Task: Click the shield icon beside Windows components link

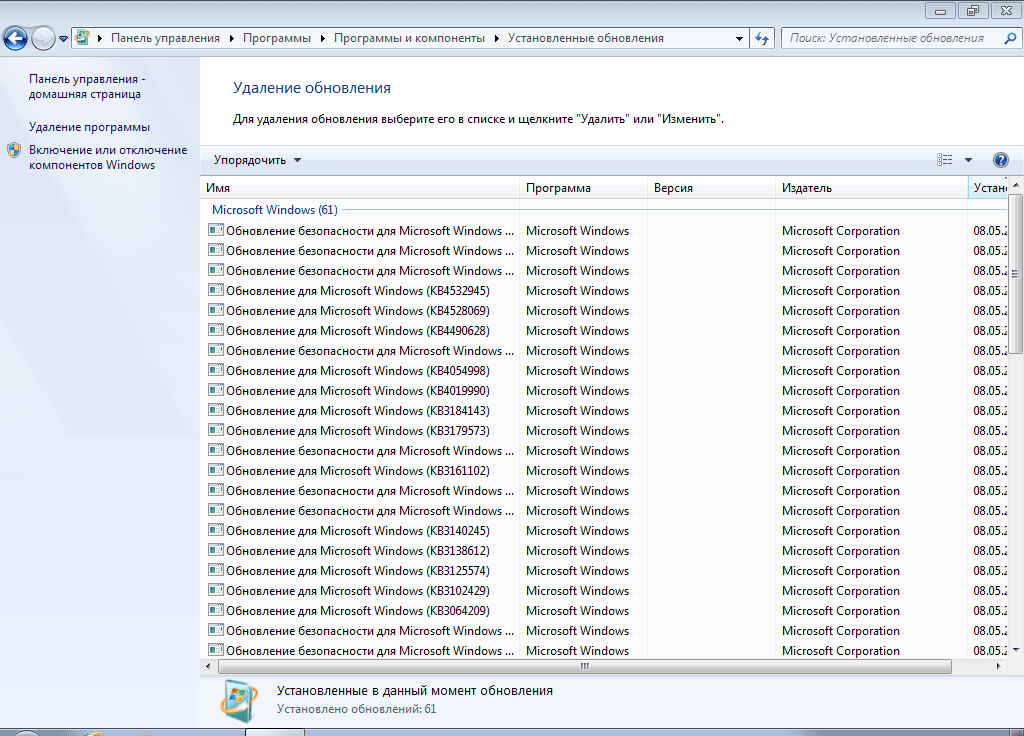Action: pyautogui.click(x=14, y=150)
